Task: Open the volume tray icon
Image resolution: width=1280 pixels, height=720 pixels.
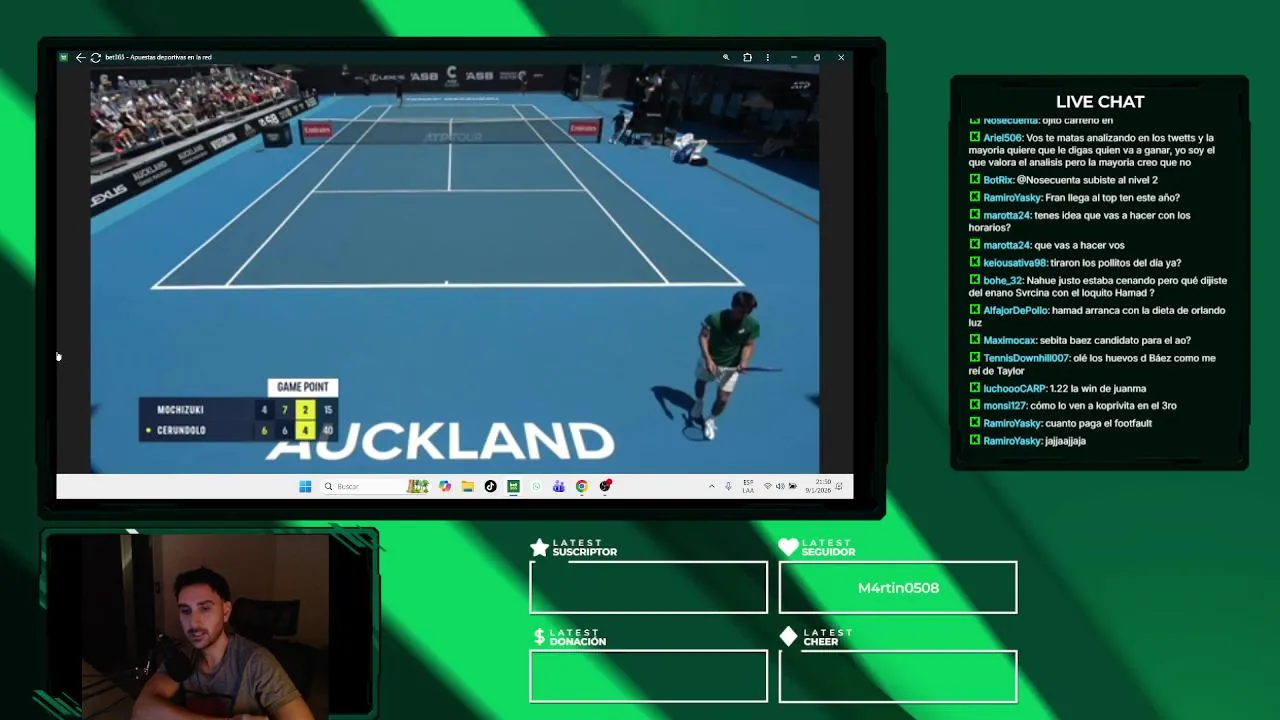Action: pyautogui.click(x=780, y=486)
